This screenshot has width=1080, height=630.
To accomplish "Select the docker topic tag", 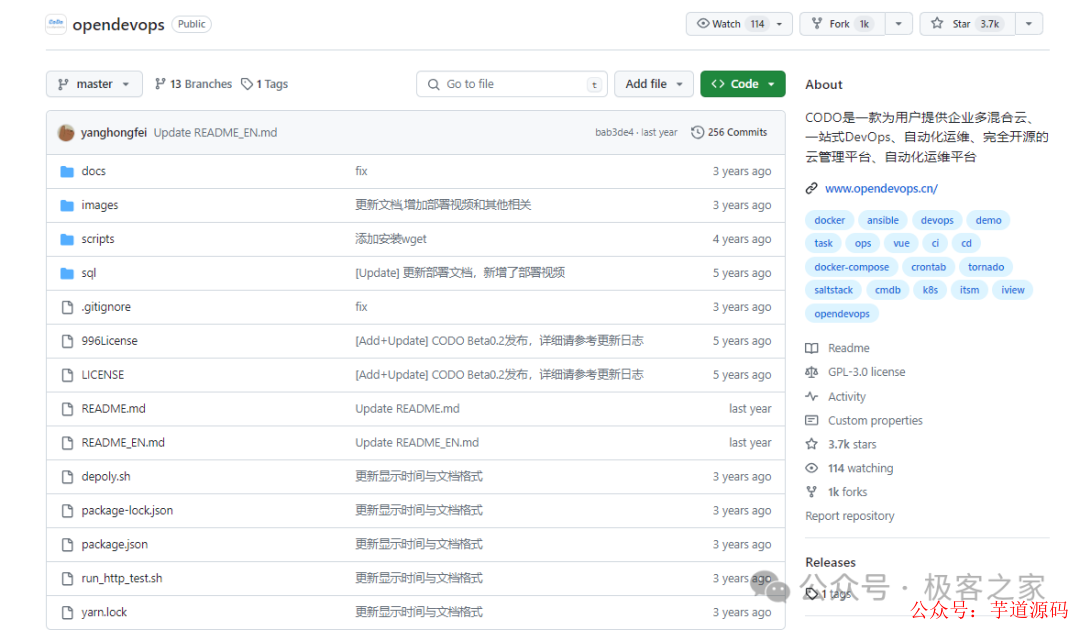I will [829, 220].
